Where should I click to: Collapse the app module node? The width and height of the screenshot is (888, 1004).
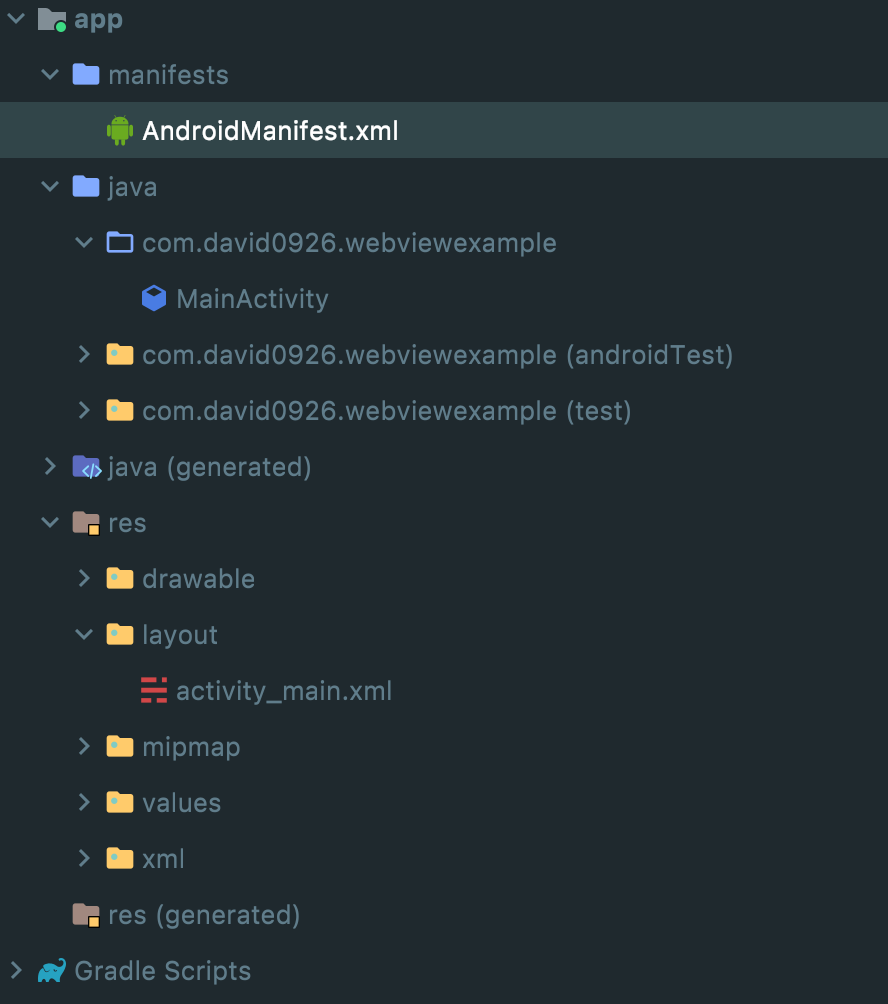pos(16,19)
